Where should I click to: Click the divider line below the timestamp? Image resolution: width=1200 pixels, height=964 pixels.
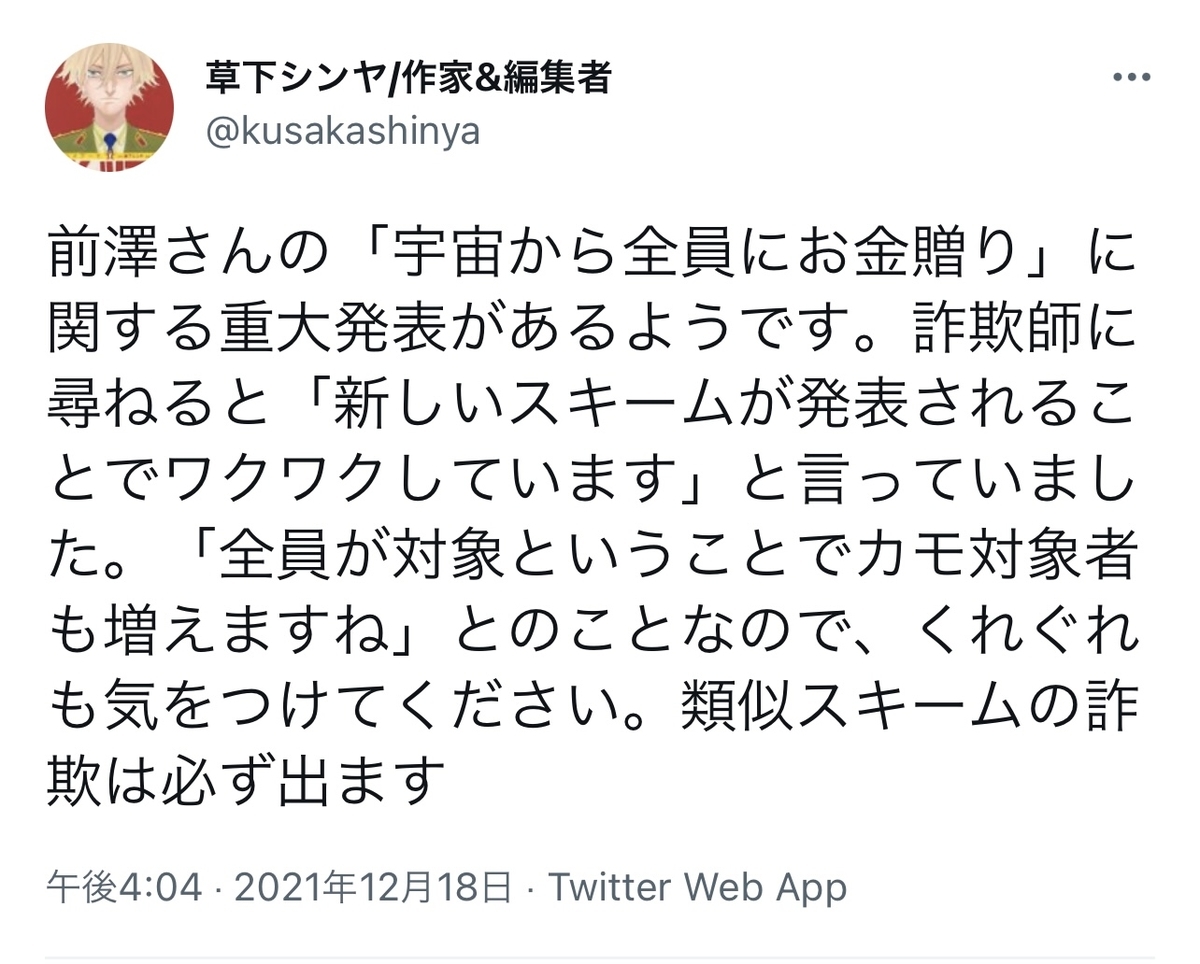click(x=600, y=952)
